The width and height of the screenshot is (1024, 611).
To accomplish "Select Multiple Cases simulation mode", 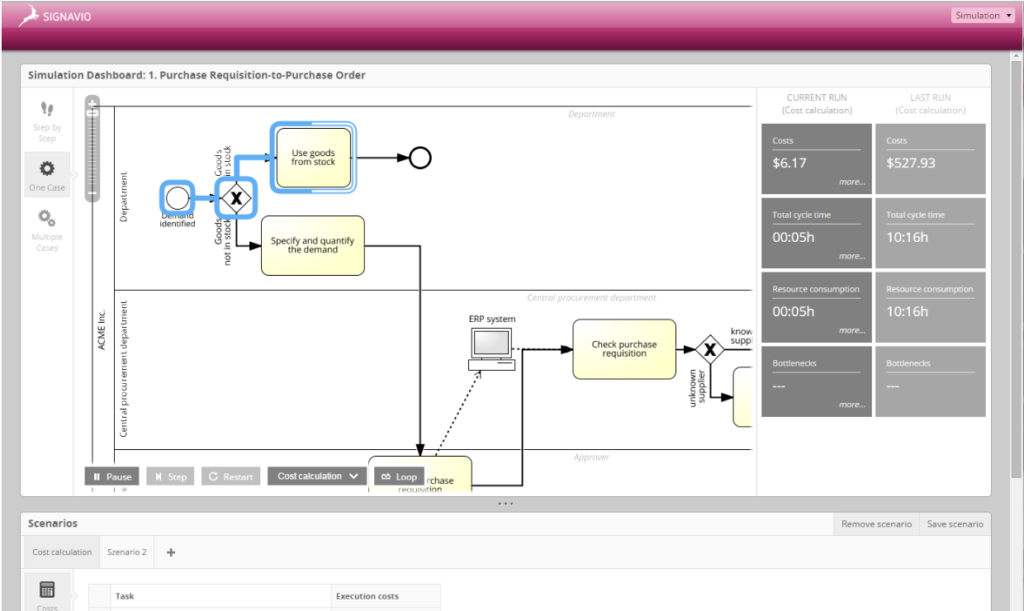I will point(47,230).
